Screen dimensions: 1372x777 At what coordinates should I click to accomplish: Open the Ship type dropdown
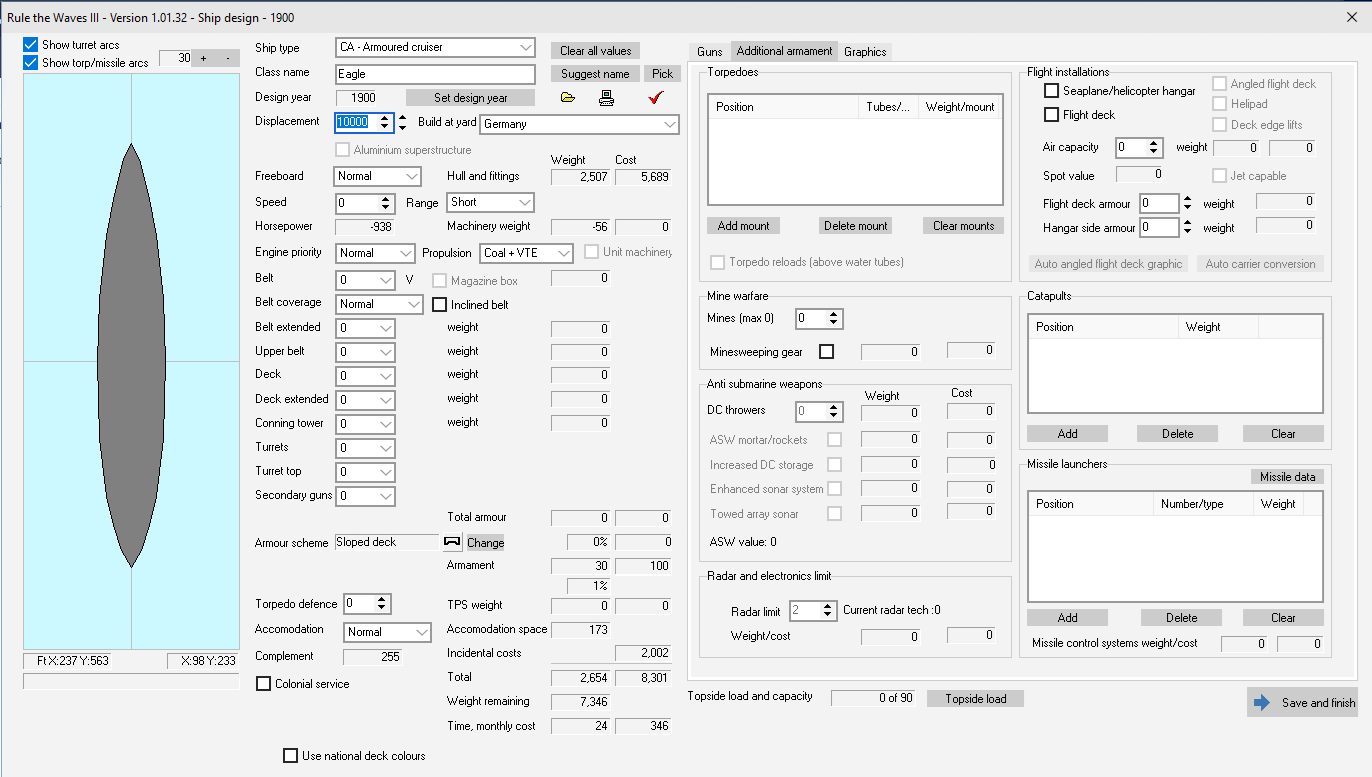point(436,47)
